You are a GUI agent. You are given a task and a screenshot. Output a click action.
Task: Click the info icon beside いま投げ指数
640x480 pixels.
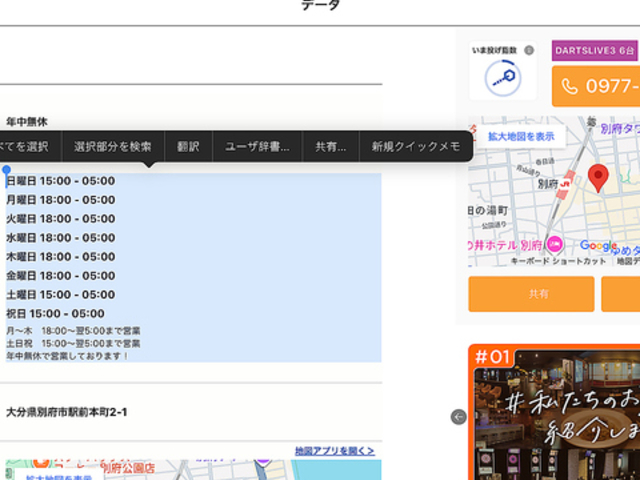point(529,50)
